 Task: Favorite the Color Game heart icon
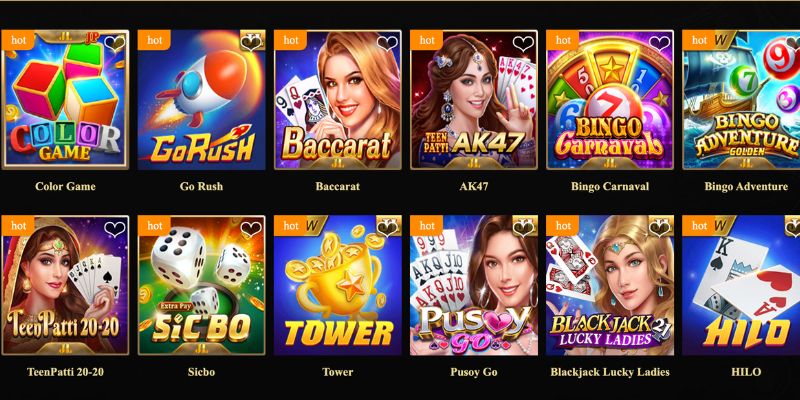click(115, 44)
